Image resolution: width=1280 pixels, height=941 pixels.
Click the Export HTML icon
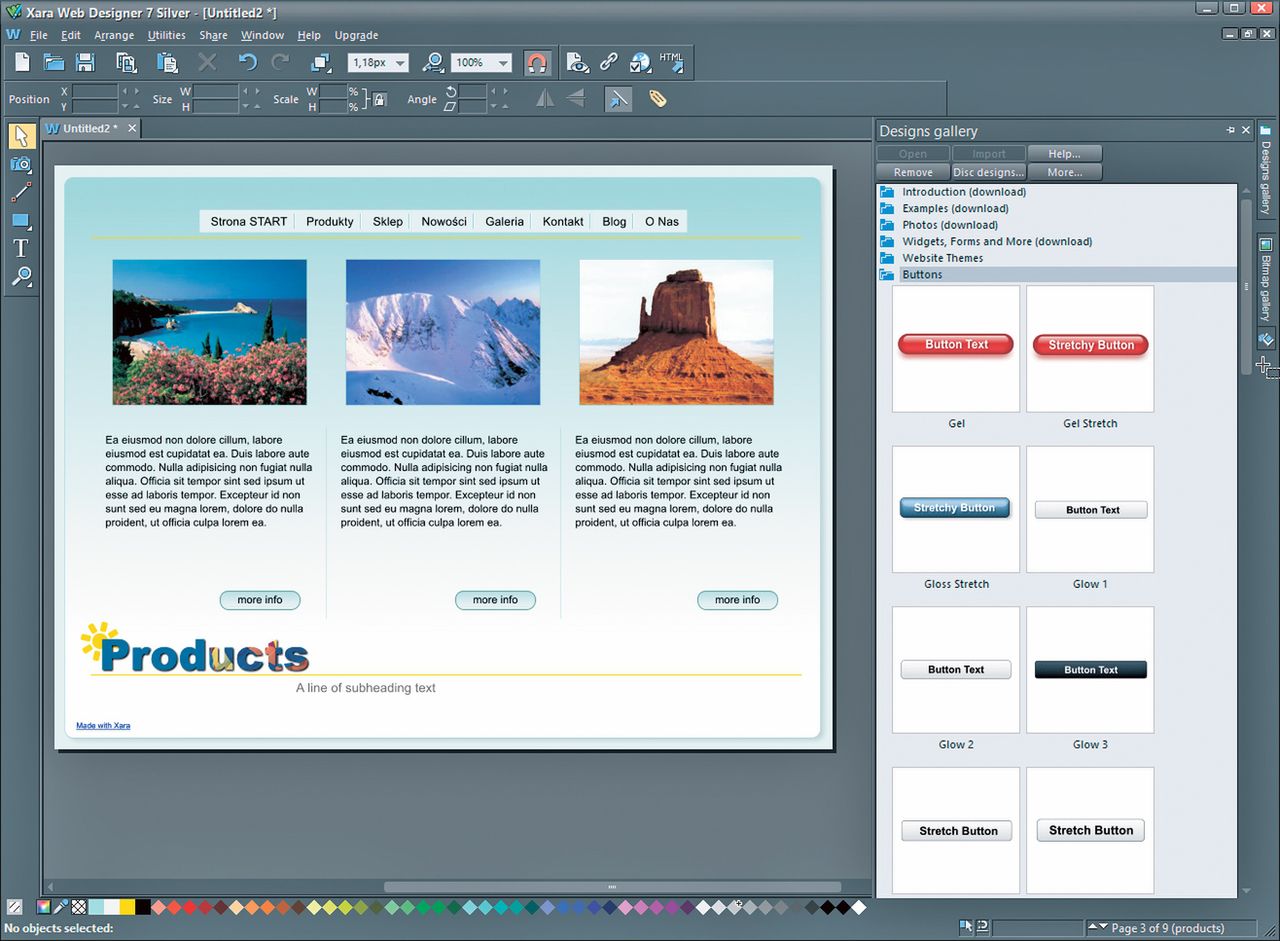click(671, 63)
